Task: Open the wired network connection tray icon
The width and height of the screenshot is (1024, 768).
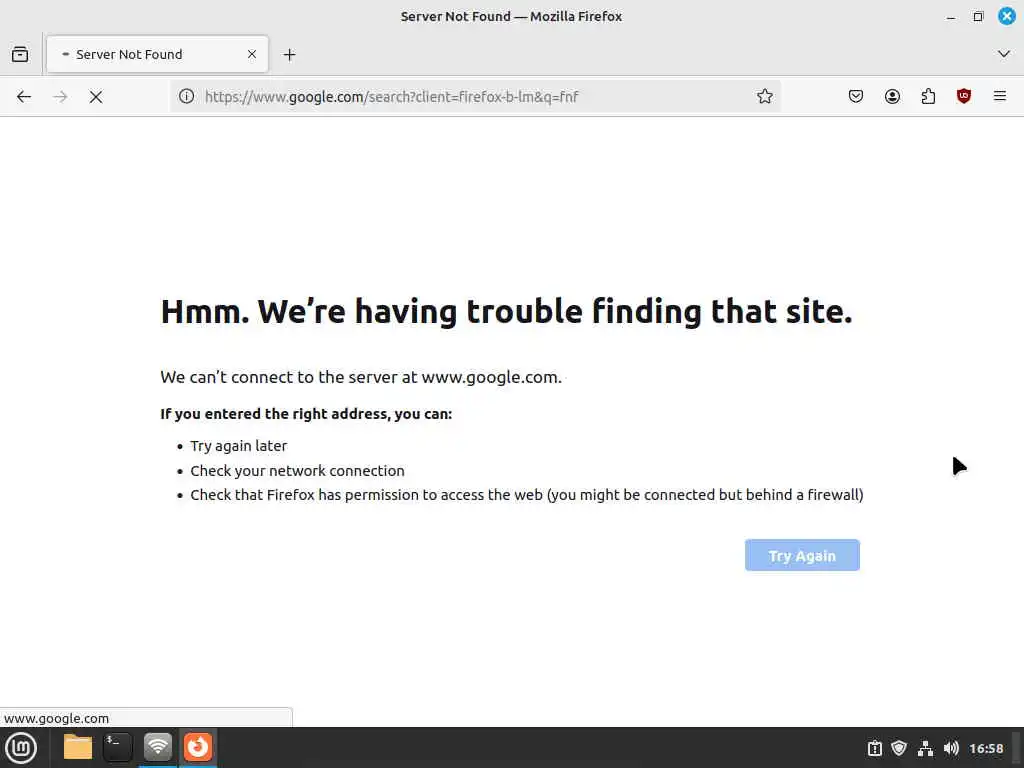Action: coord(925,748)
